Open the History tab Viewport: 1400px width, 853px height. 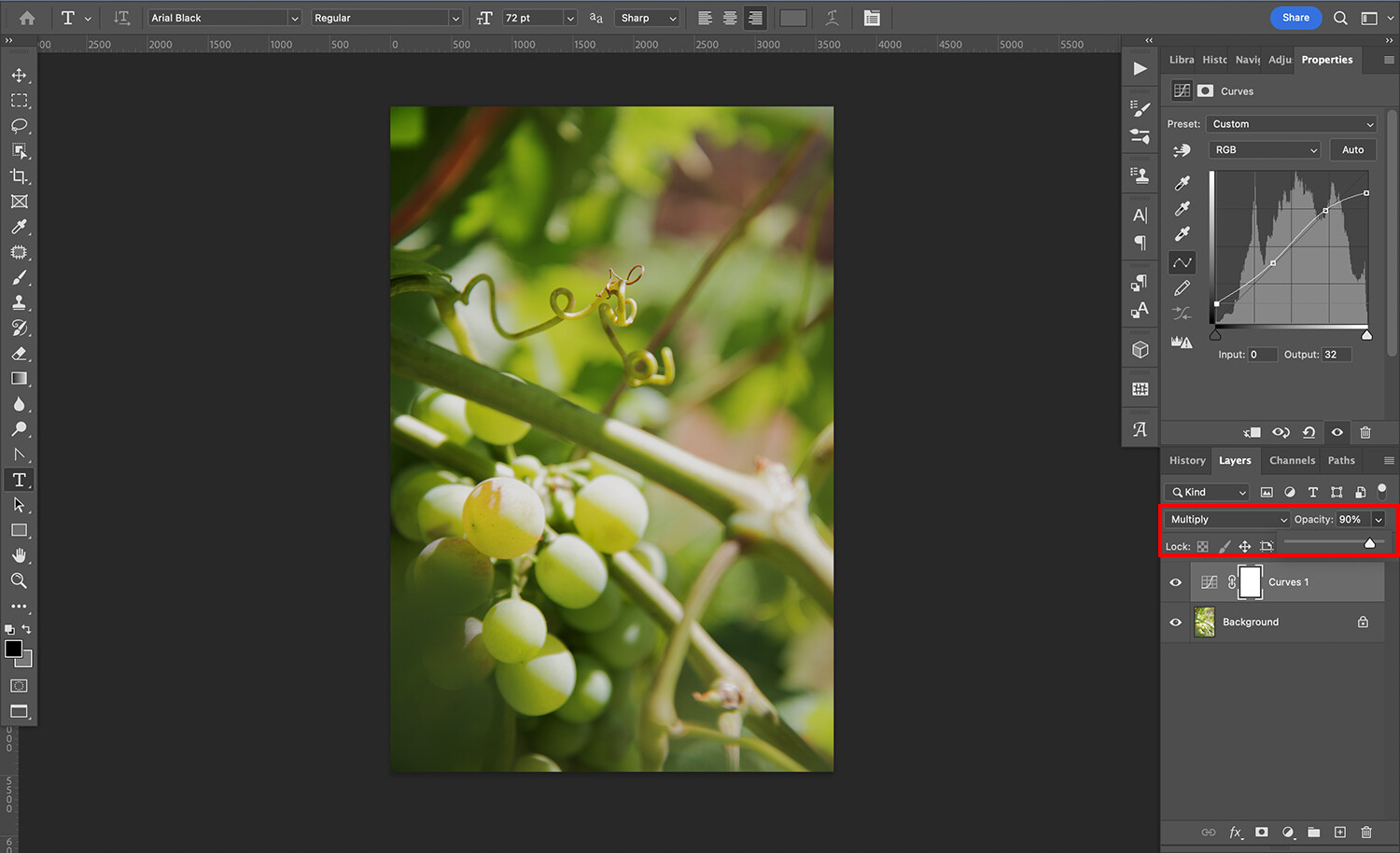click(x=1187, y=460)
